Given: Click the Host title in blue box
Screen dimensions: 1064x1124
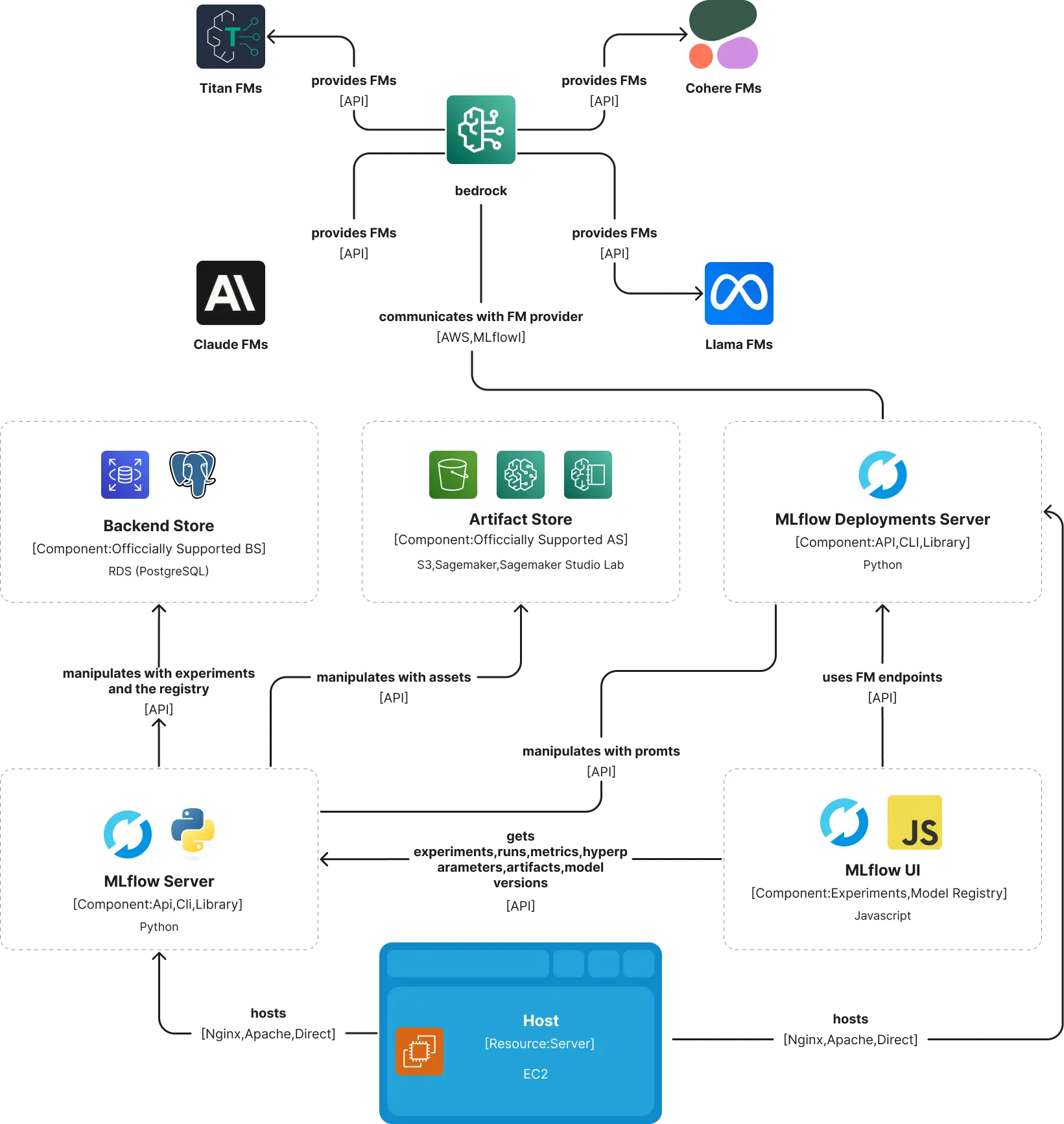Looking at the screenshot, I should (x=541, y=1020).
